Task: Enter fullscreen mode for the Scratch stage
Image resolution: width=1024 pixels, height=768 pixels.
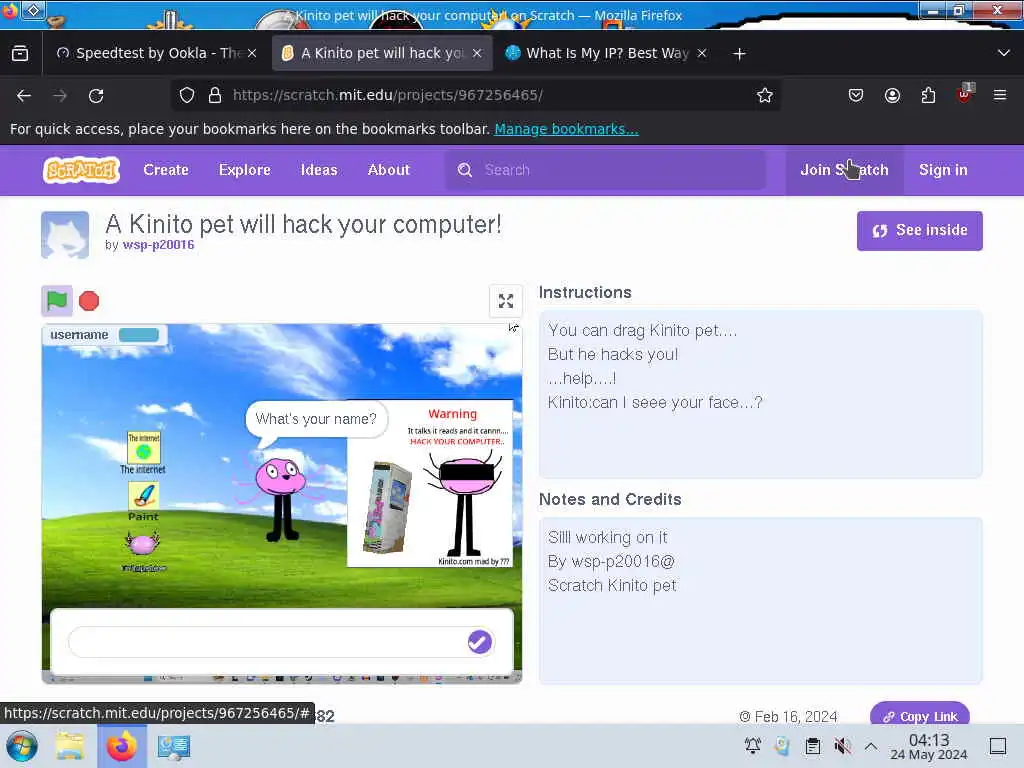Action: coord(505,301)
